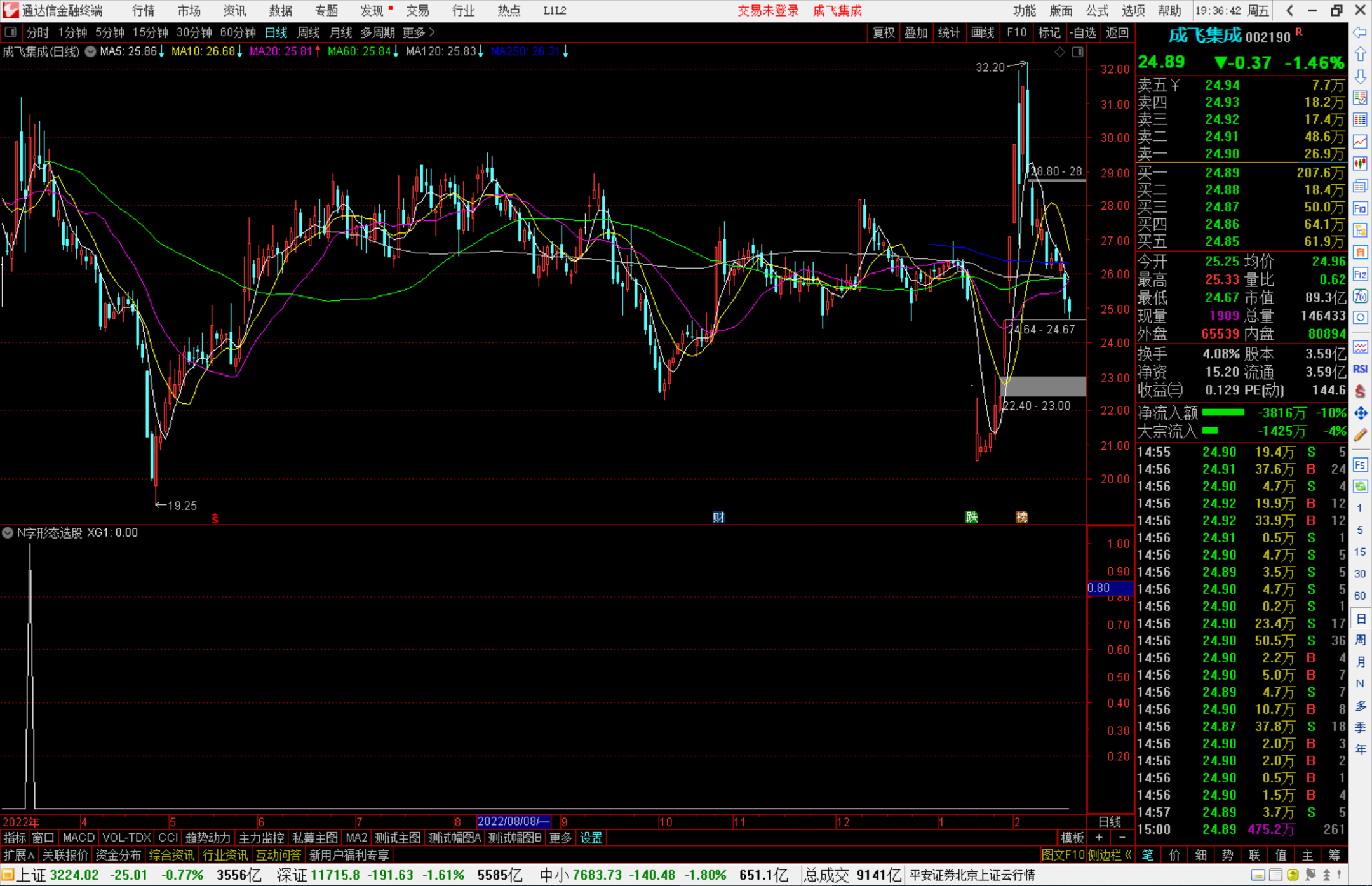Click the pencil drawing tool icon
The image size is (1372, 886).
click(1360, 436)
